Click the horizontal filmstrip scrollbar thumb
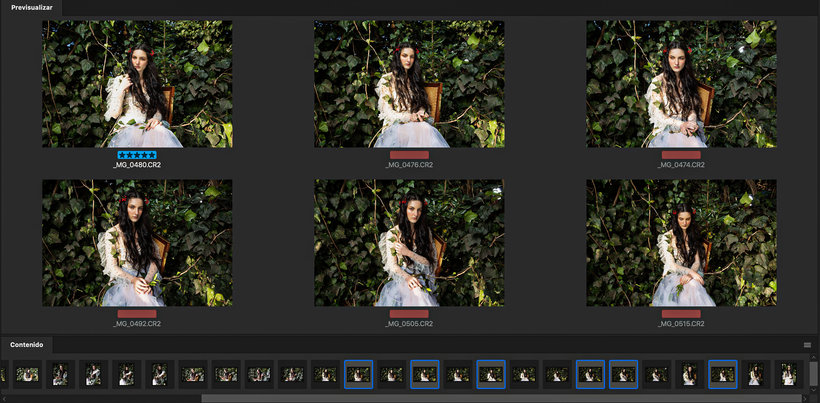 (504, 398)
